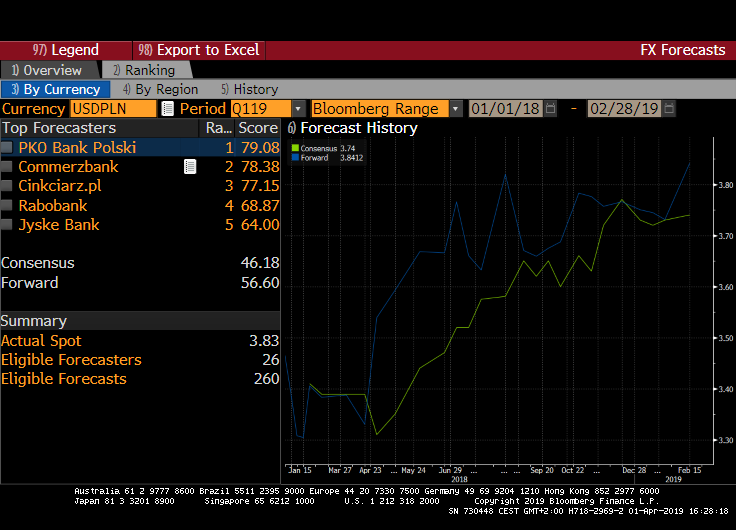Click the blue Forward legend swatch
Screen dimensions: 736x530
pos(295,157)
